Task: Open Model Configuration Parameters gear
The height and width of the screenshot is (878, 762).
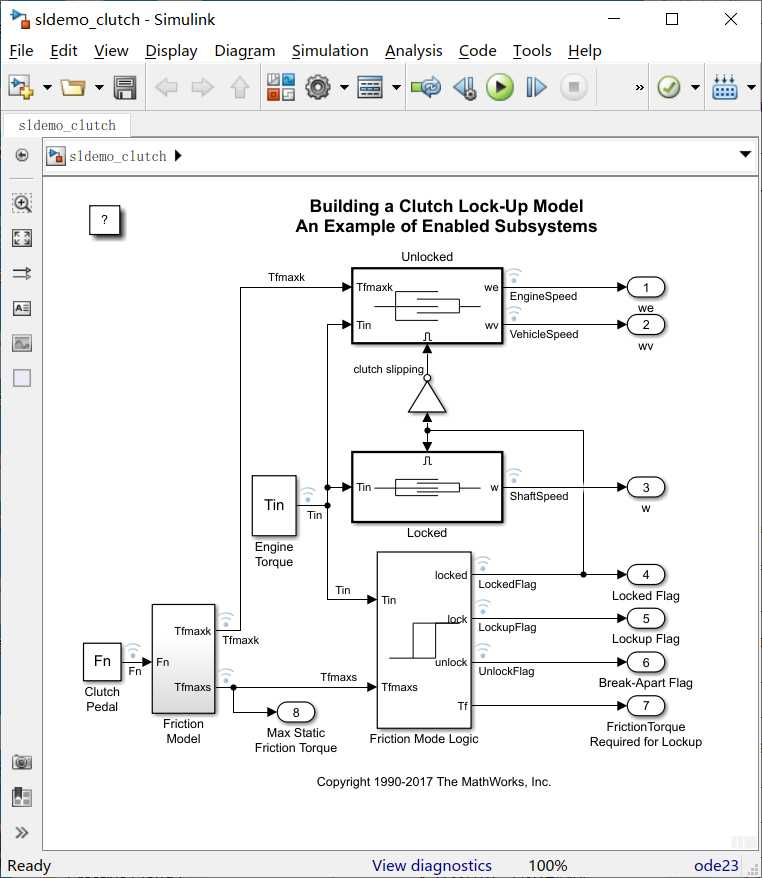Action: point(318,87)
